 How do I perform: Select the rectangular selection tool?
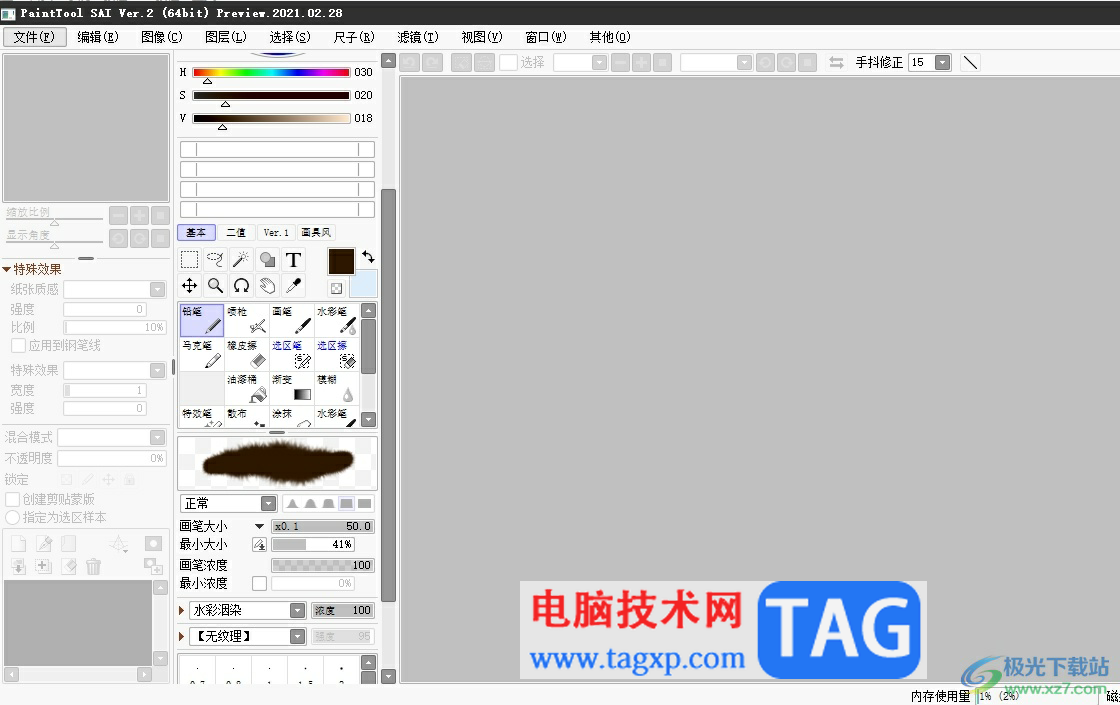(x=189, y=259)
